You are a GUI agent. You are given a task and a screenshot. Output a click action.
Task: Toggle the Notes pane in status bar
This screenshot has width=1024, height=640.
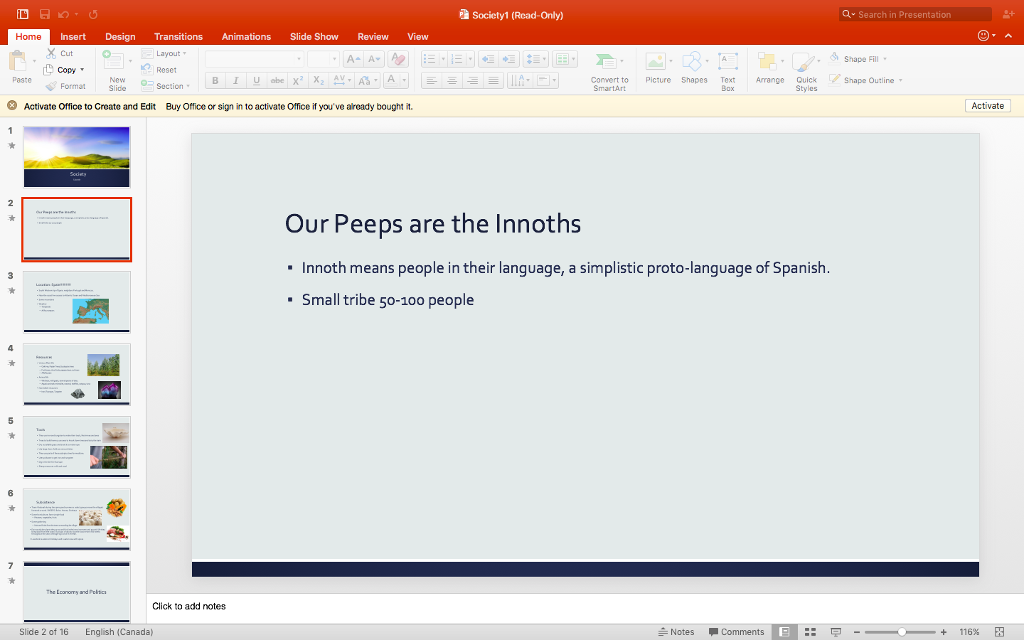coord(676,632)
